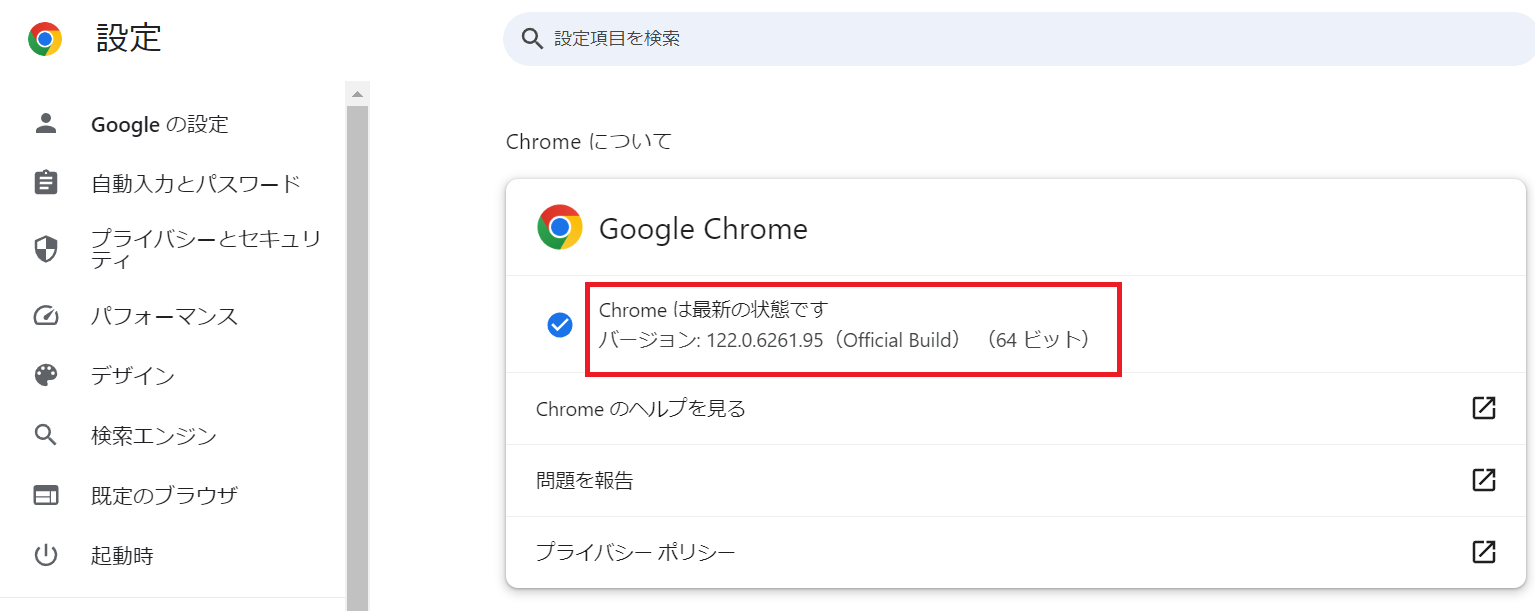Click the blue checkmark update status icon
This screenshot has height=611, width=1535.
pyautogui.click(x=560, y=325)
